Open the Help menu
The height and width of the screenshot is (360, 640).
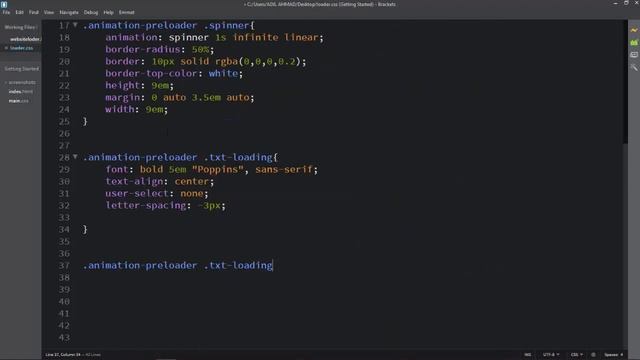coord(108,12)
